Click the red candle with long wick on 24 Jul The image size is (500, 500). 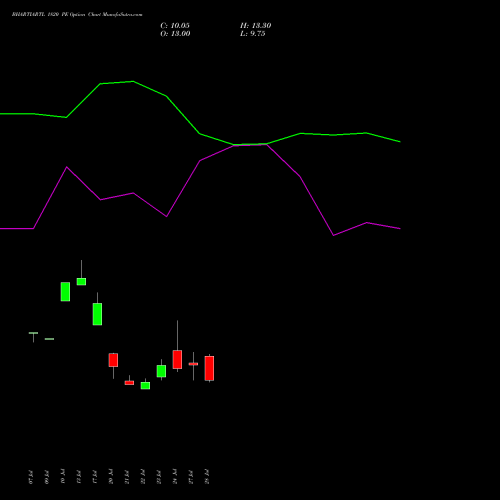pos(177,359)
